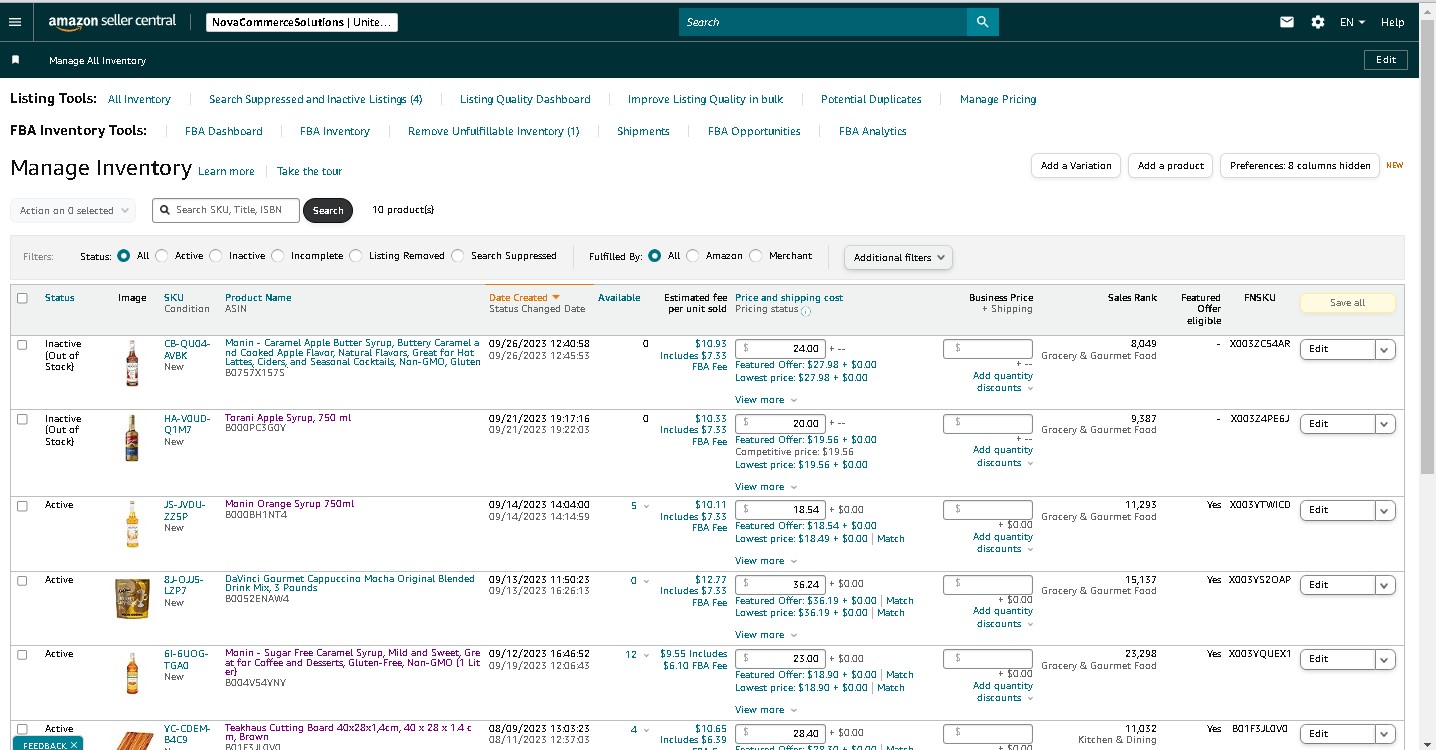Viewport: 1436px width, 750px height.
Task: Filter Fulfilled By Amazon
Action: click(x=693, y=256)
